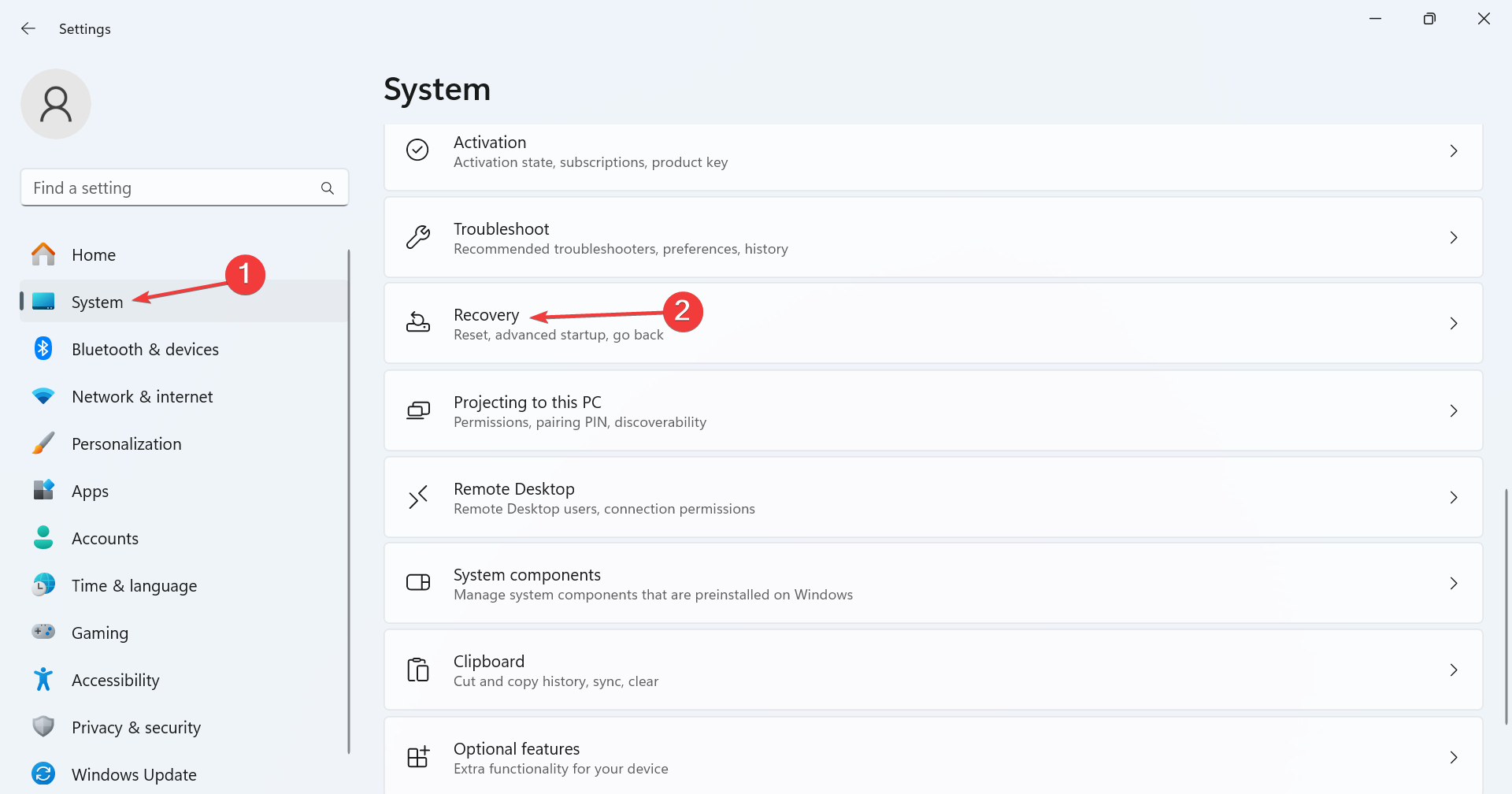Viewport: 1512px width, 794px height.
Task: Close the Settings window
Action: [x=1484, y=18]
